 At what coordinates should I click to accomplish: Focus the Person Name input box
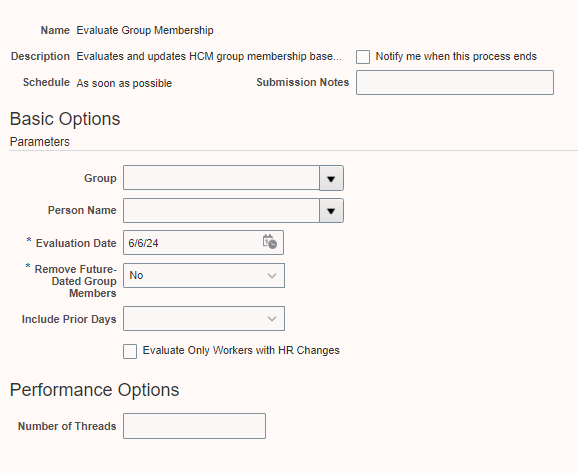[x=221, y=211]
